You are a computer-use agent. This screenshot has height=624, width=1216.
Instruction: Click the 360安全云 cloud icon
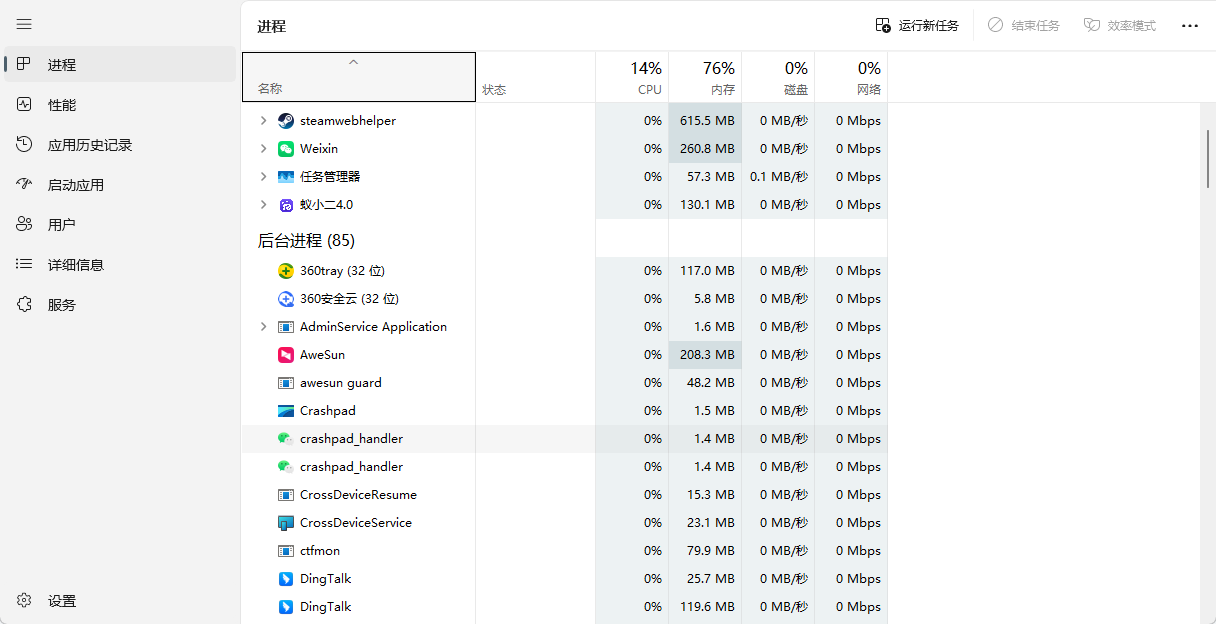pos(286,299)
